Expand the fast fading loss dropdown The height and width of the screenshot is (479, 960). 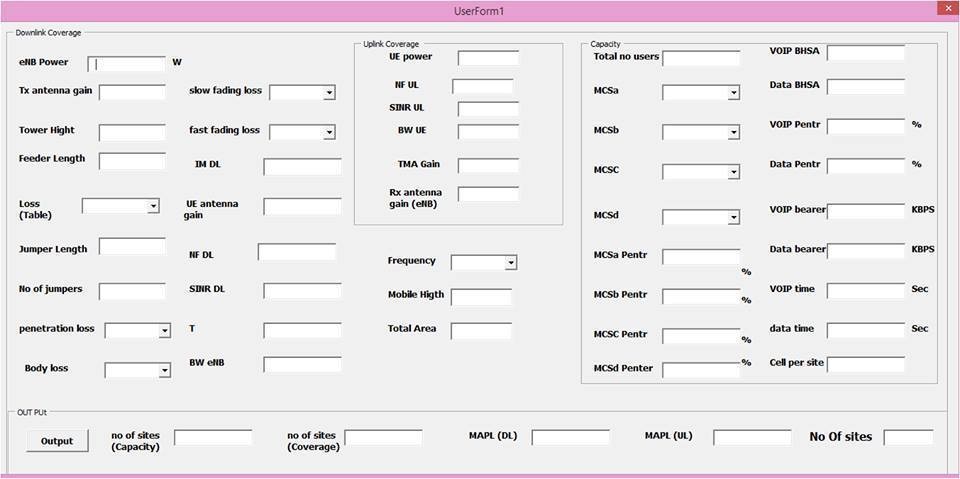tap(329, 132)
